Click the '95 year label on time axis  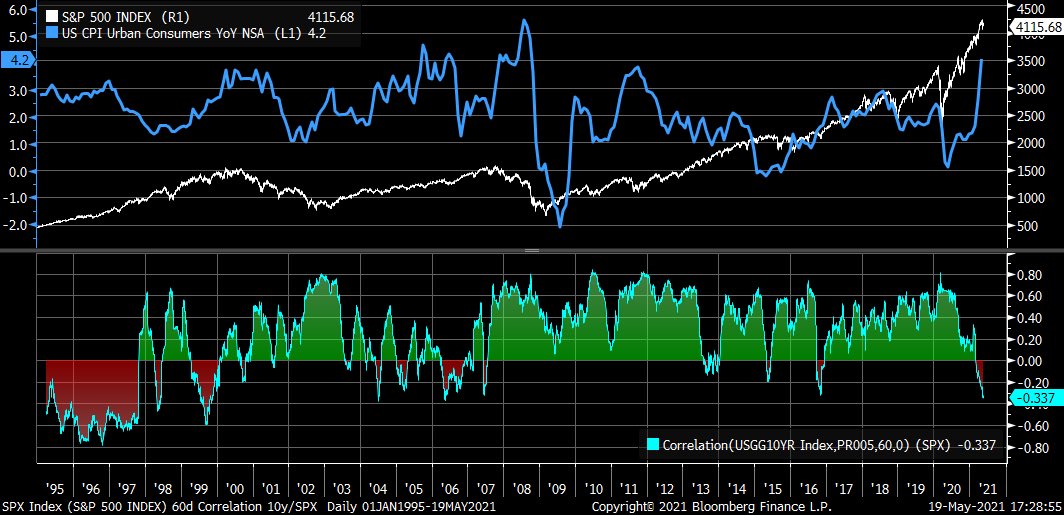pyautogui.click(x=55, y=489)
